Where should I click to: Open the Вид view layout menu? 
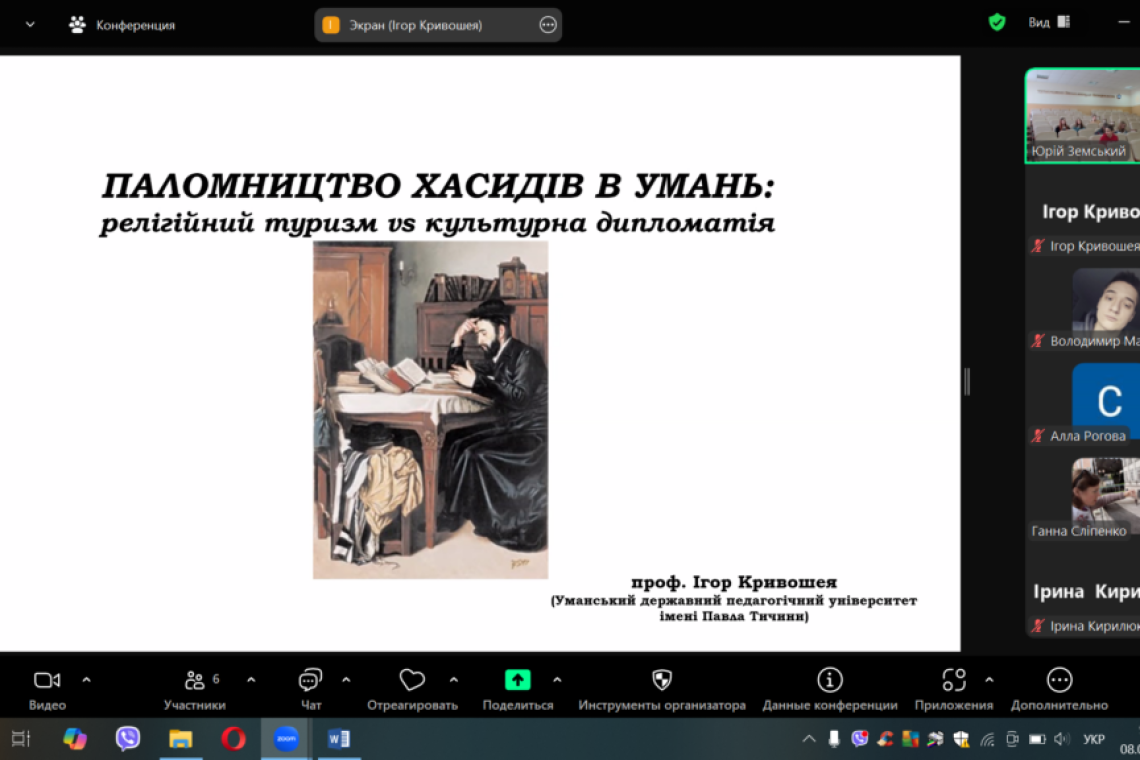(1049, 23)
